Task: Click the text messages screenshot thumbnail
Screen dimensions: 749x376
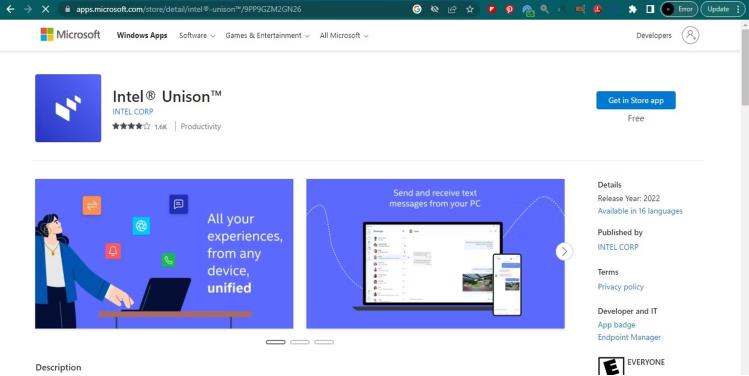Action: pyautogui.click(x=435, y=254)
